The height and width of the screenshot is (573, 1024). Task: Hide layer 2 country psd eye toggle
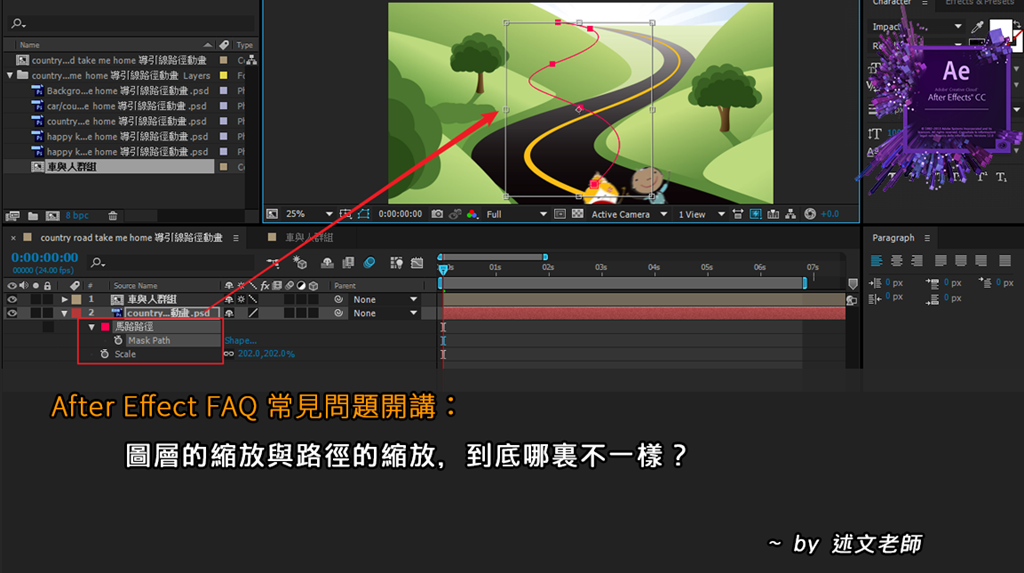12,313
